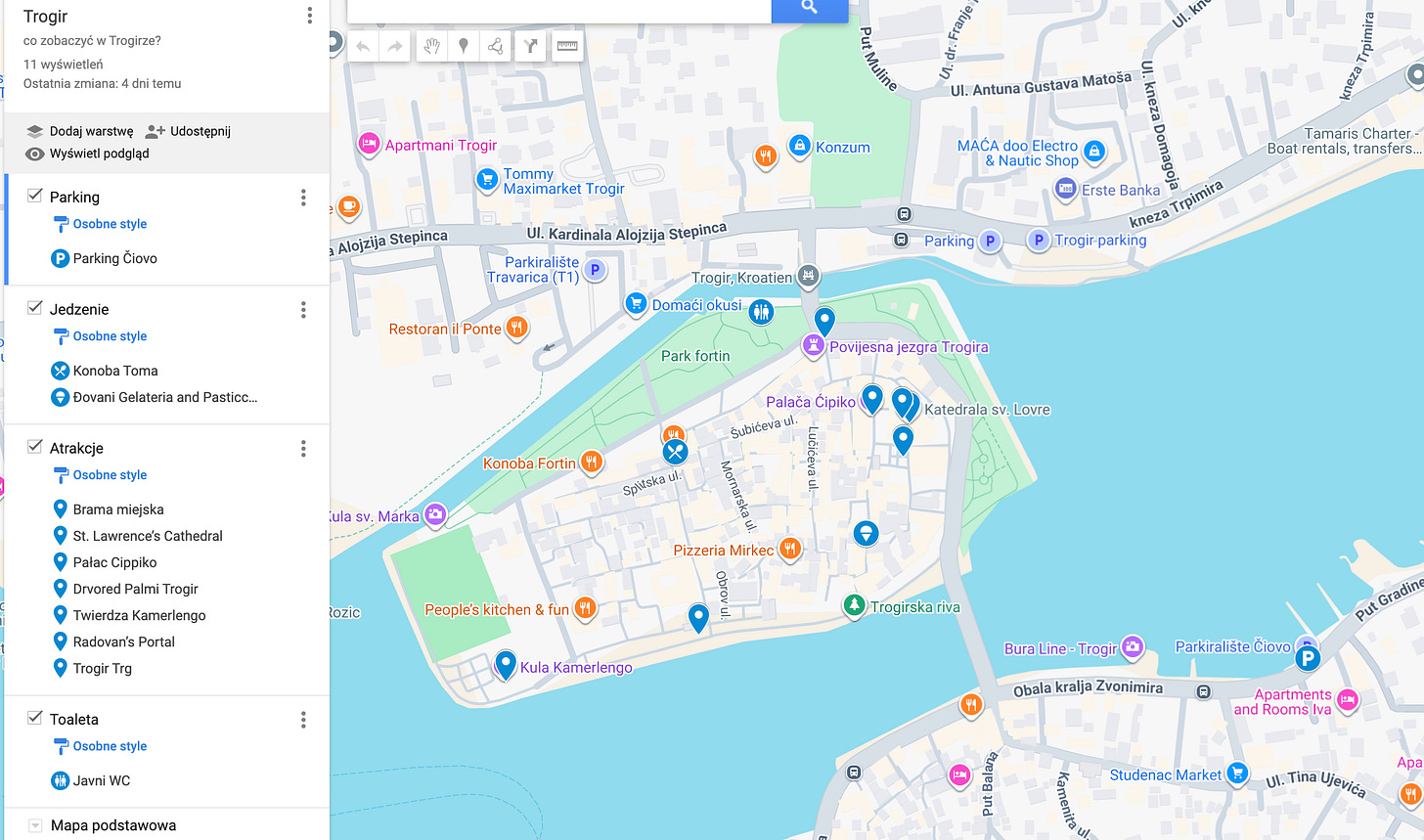Image resolution: width=1424 pixels, height=840 pixels.
Task: Open the three-dot menu next to the Trogir title
Action: coord(309,16)
